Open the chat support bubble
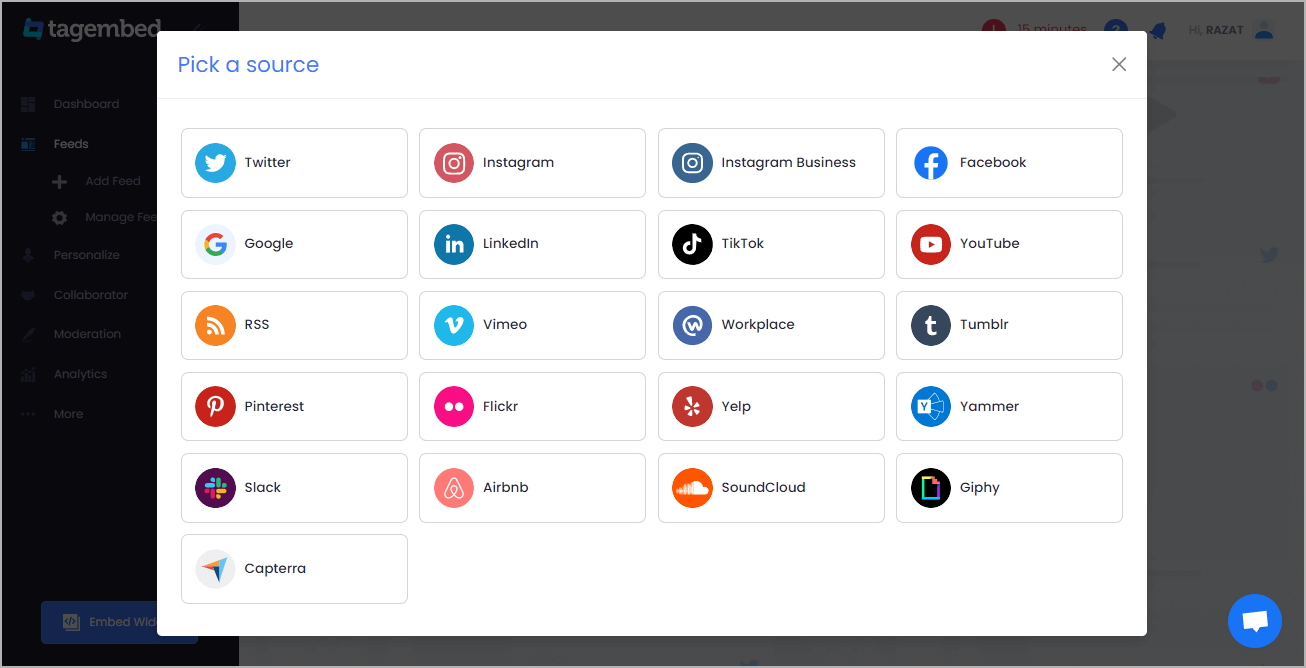 tap(1254, 621)
